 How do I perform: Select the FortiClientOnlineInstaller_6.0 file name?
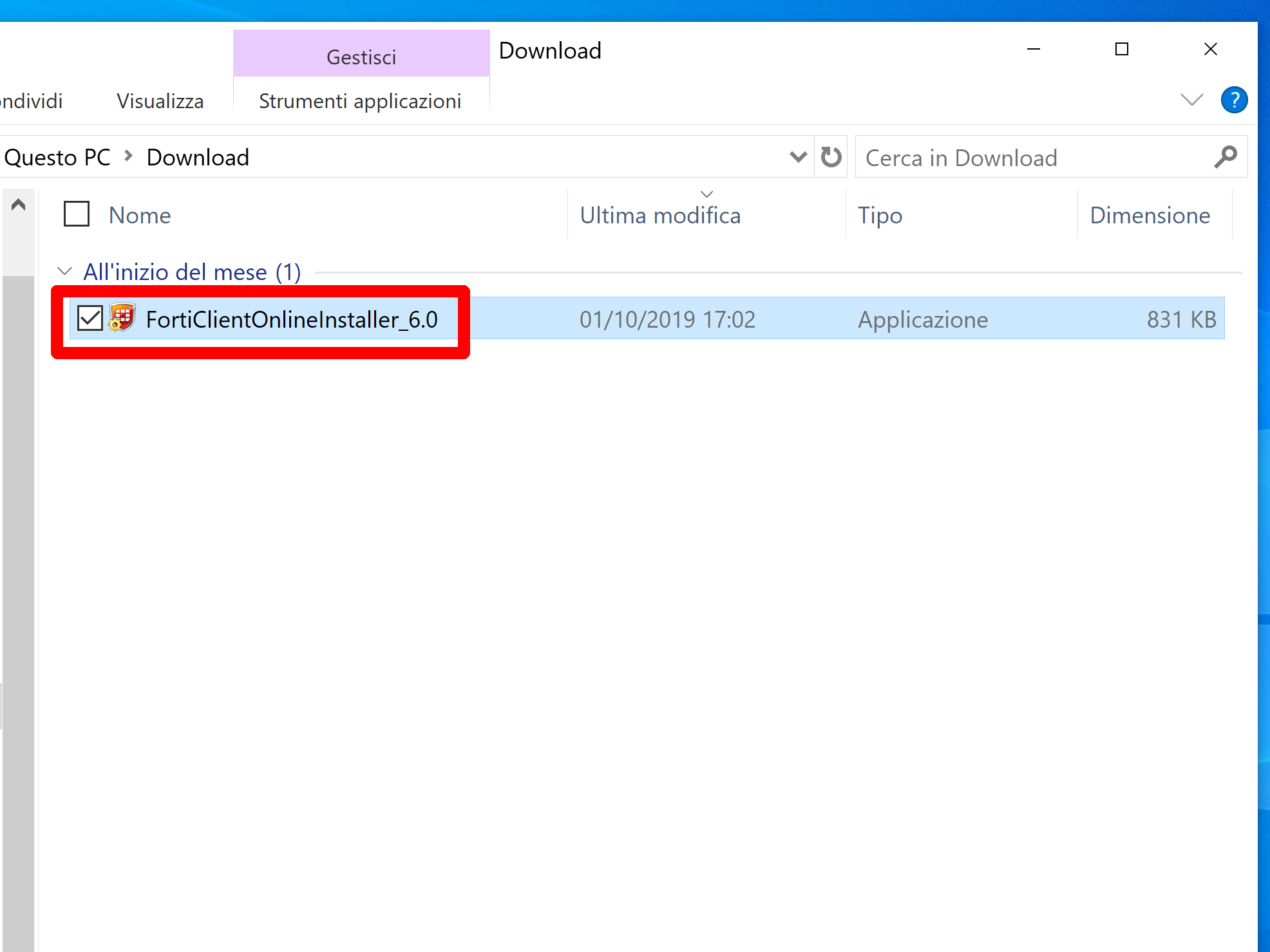pyautogui.click(x=292, y=319)
